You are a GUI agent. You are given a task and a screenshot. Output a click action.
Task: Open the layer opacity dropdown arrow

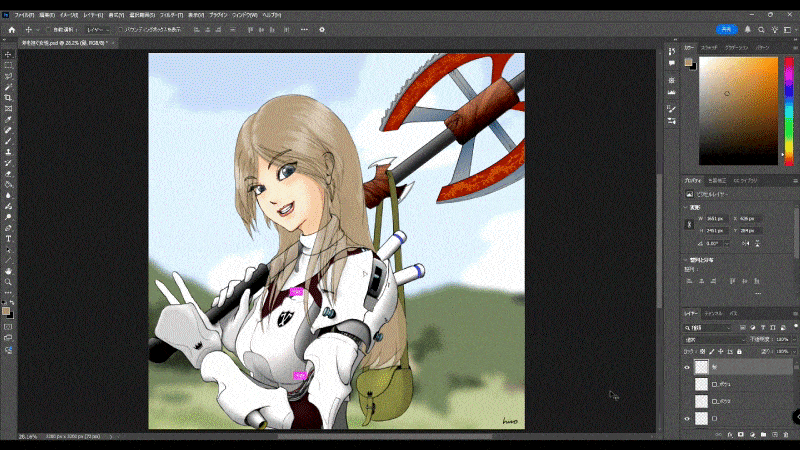(x=793, y=339)
